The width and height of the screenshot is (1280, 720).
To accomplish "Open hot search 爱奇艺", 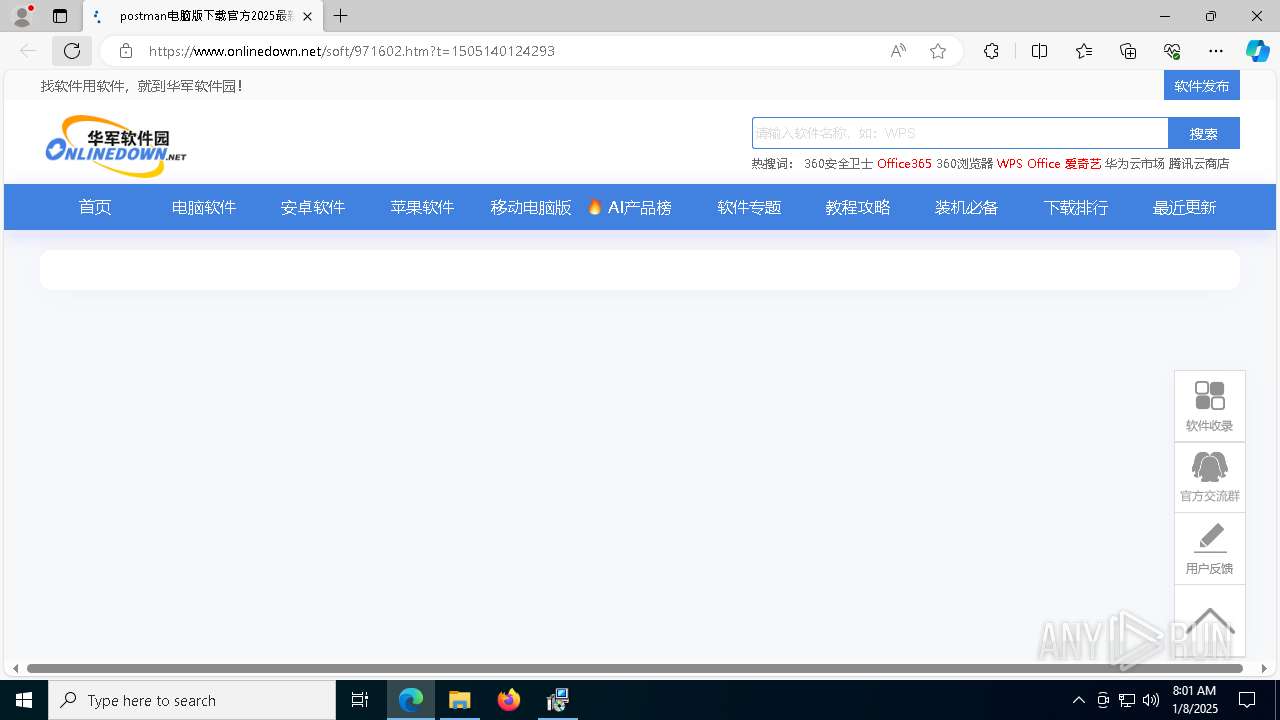I will (1082, 164).
